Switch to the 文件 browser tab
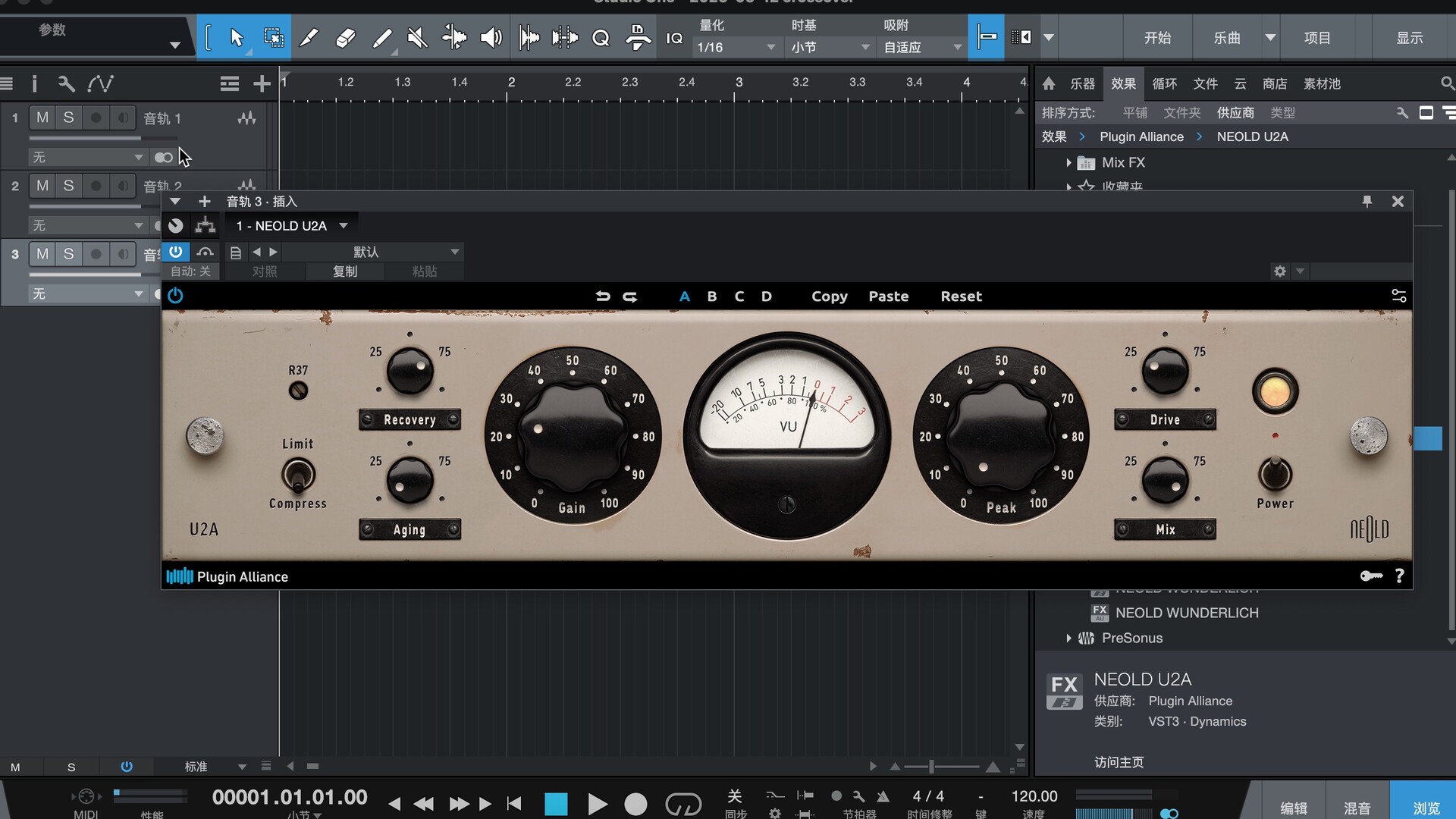 pos(1205,83)
